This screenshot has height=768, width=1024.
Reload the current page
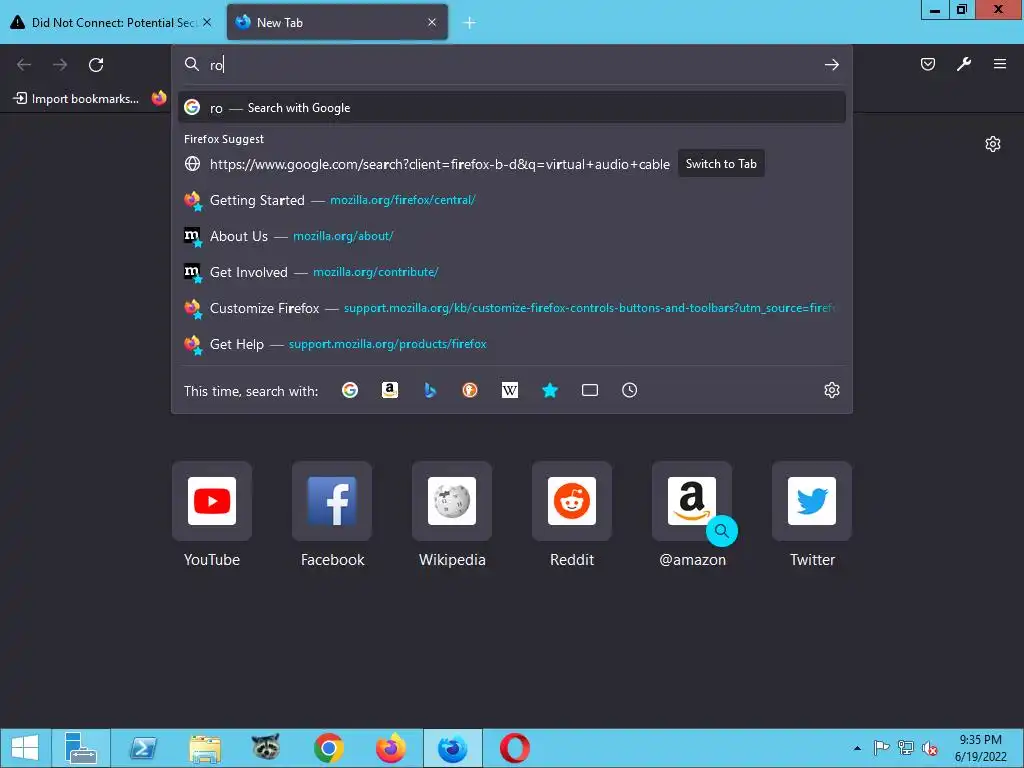point(96,65)
